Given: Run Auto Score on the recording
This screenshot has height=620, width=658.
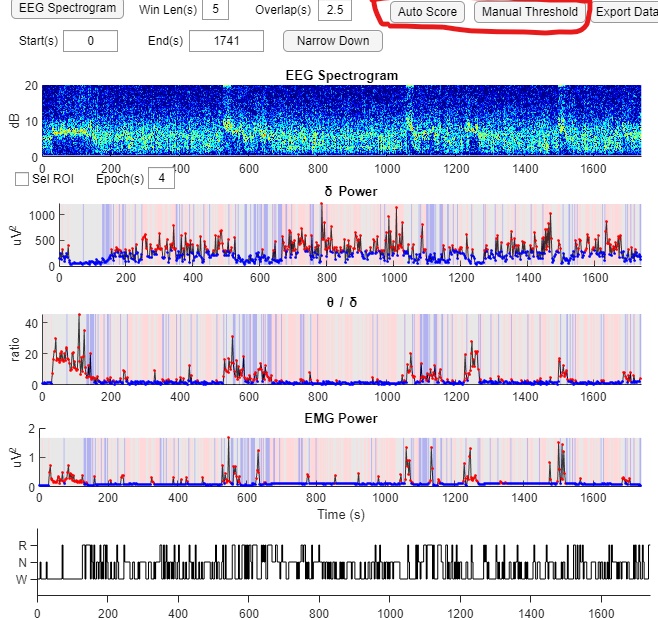Looking at the screenshot, I should tap(427, 12).
